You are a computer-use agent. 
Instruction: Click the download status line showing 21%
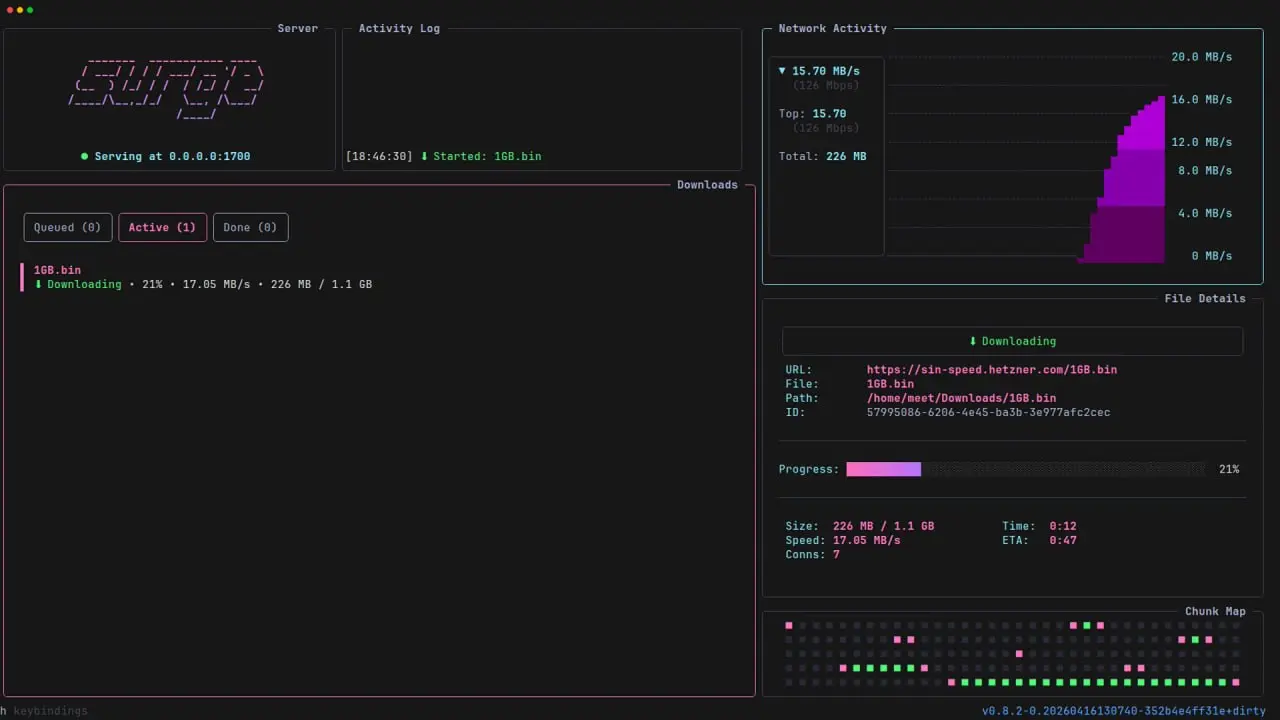click(x=203, y=284)
